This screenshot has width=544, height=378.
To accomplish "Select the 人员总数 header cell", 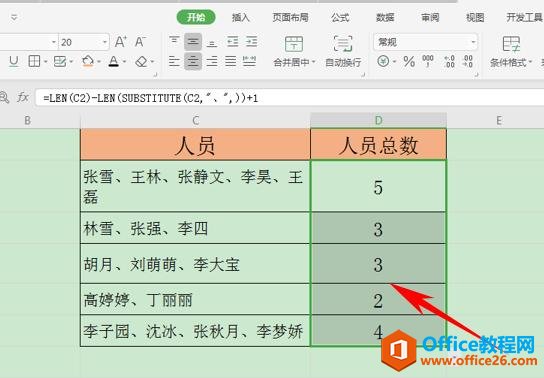I will coord(378,144).
